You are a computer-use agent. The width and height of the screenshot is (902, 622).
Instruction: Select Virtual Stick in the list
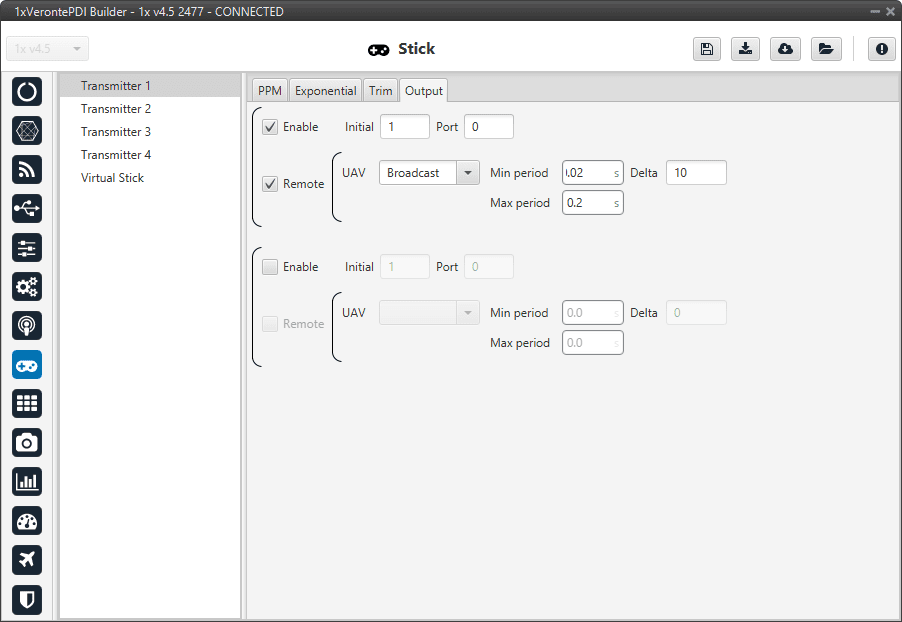(x=150, y=178)
